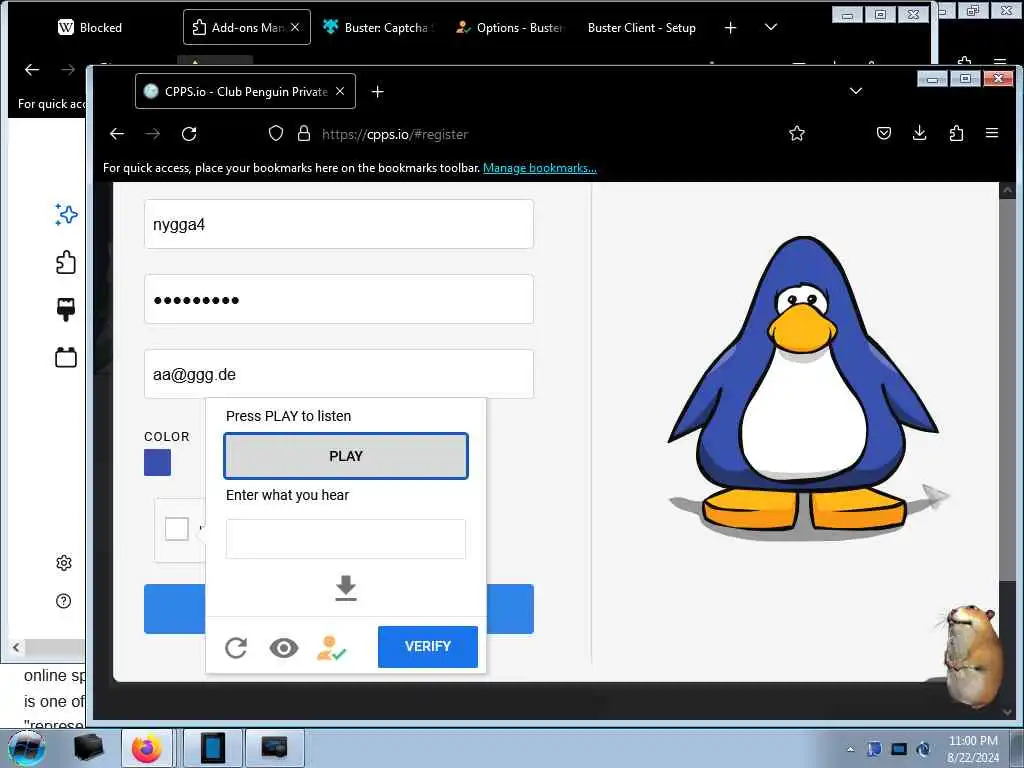Image resolution: width=1024 pixels, height=768 pixels.
Task: Open the tablet device app on taskbar
Action: 212,748
